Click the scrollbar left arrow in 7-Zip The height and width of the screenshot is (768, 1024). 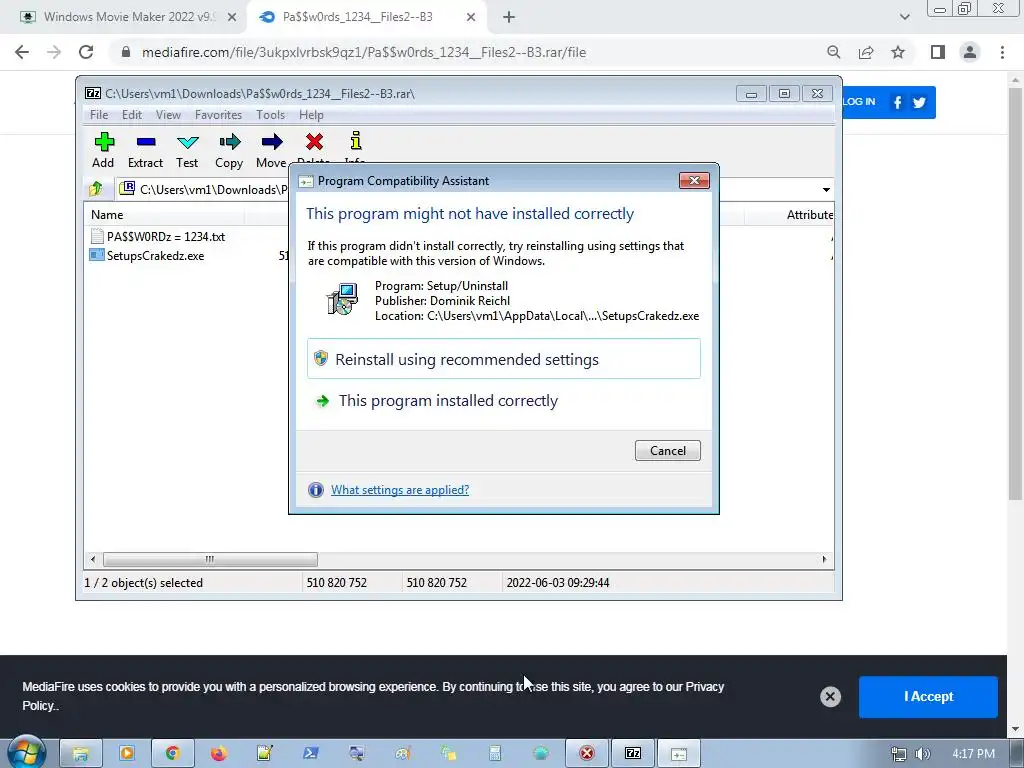click(93, 560)
